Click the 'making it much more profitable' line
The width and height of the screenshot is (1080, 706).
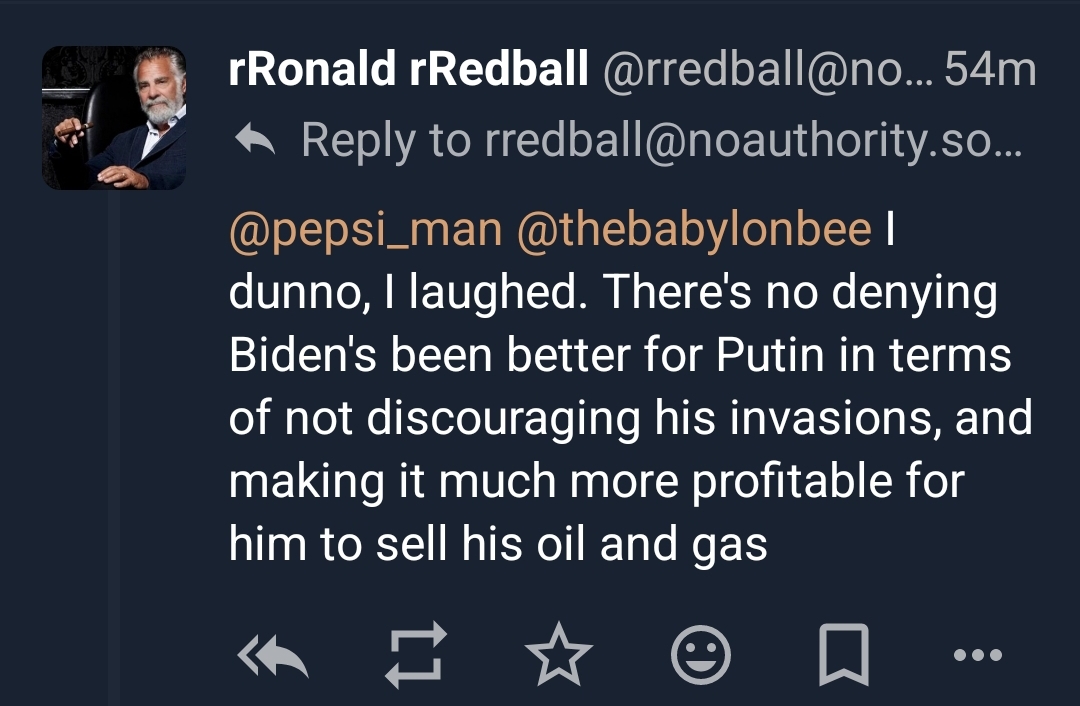tap(595, 481)
